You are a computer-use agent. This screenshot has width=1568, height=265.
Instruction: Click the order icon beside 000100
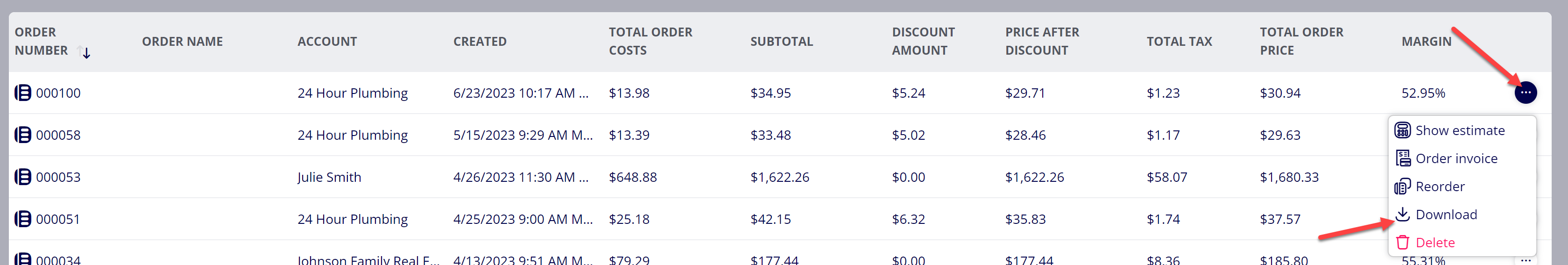22,93
